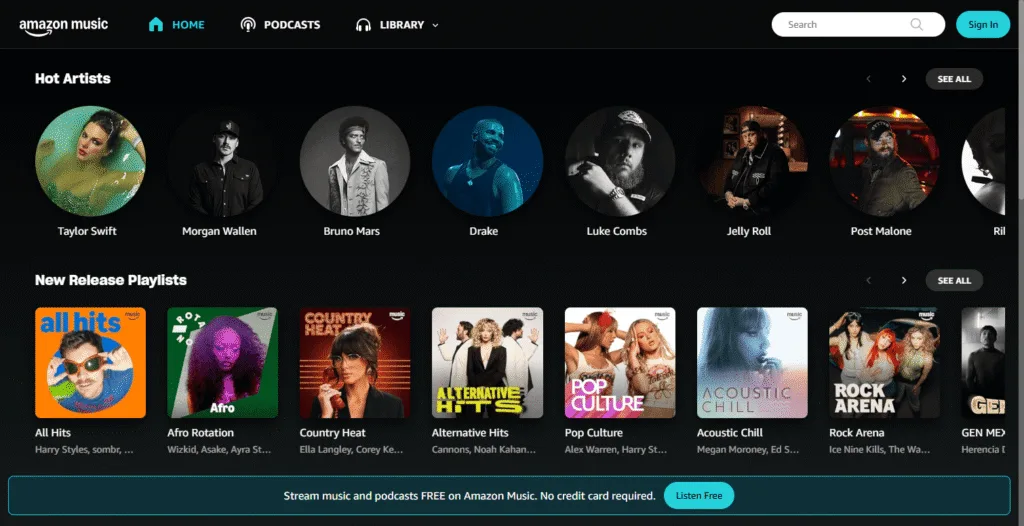Show next Hot Artists with right arrow
Image resolution: width=1024 pixels, height=526 pixels.
[904, 79]
